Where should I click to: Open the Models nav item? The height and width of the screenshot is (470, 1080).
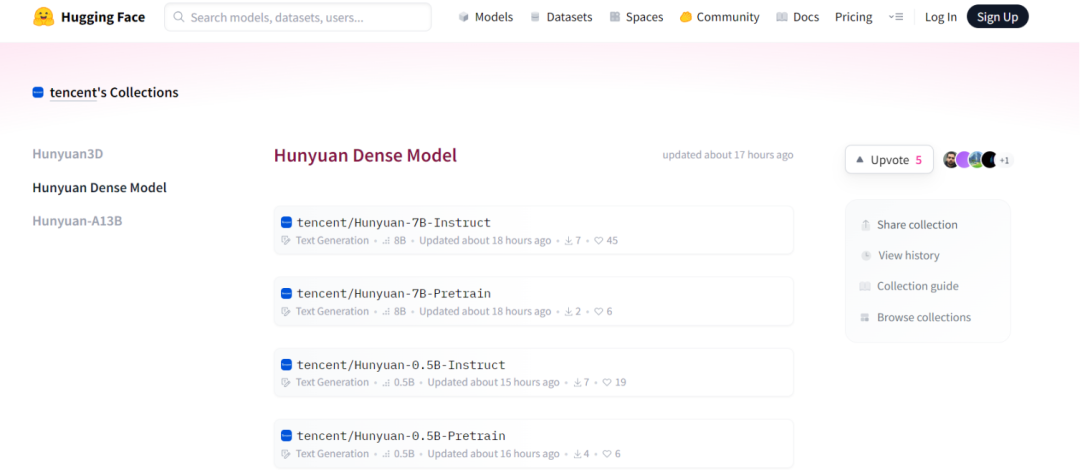pyautogui.click(x=486, y=17)
